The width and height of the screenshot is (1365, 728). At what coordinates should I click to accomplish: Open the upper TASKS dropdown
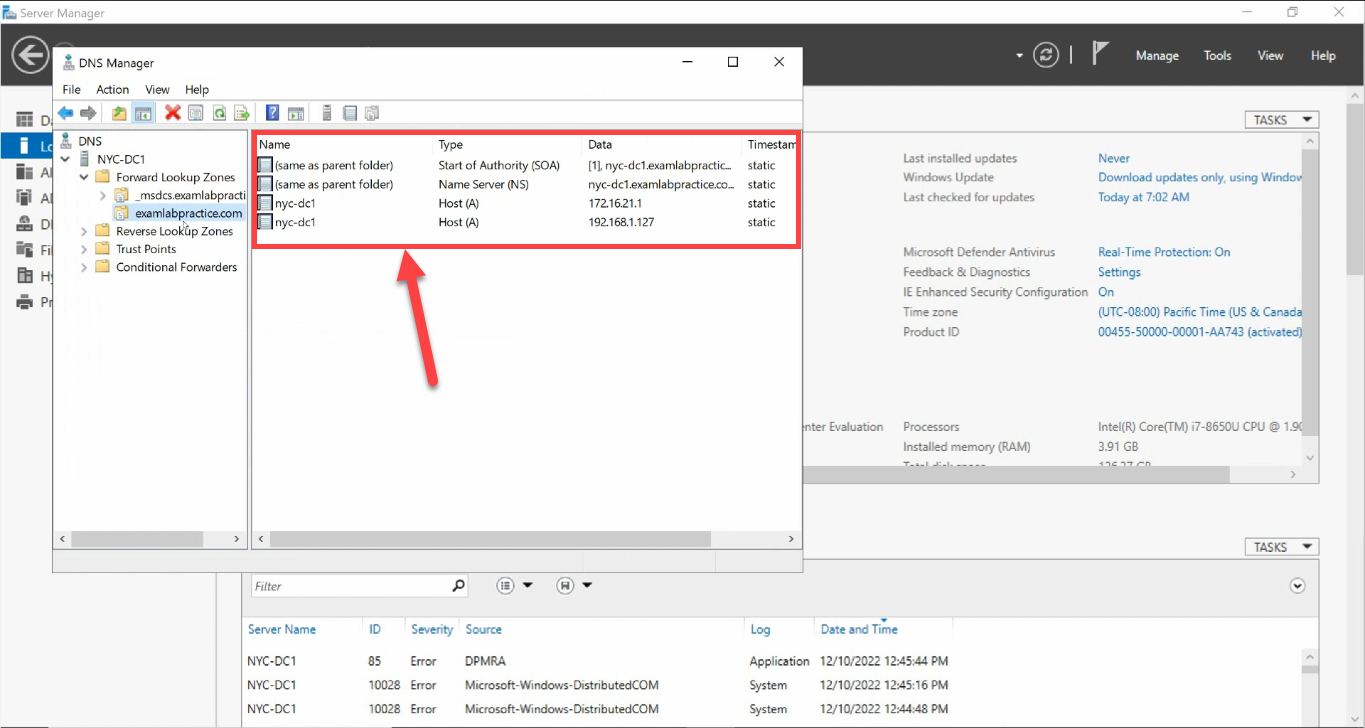1281,120
